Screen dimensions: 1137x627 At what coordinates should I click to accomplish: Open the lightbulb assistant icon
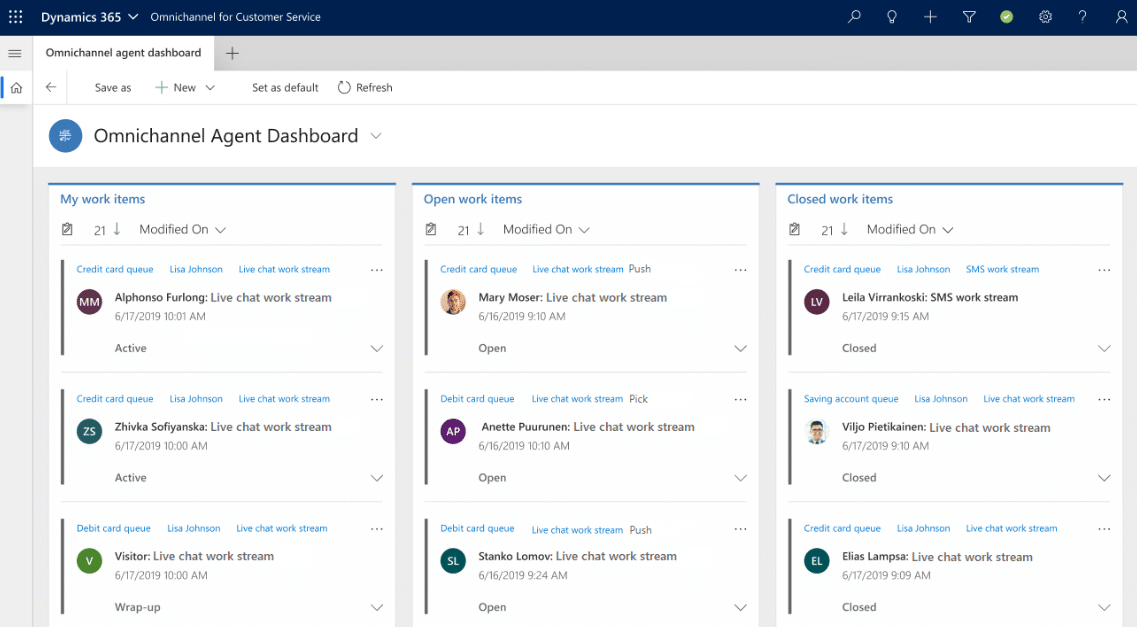(892, 17)
